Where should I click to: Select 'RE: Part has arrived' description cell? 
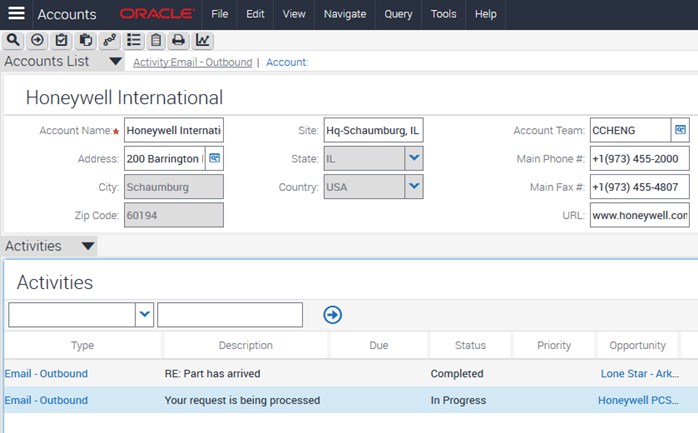(212, 373)
